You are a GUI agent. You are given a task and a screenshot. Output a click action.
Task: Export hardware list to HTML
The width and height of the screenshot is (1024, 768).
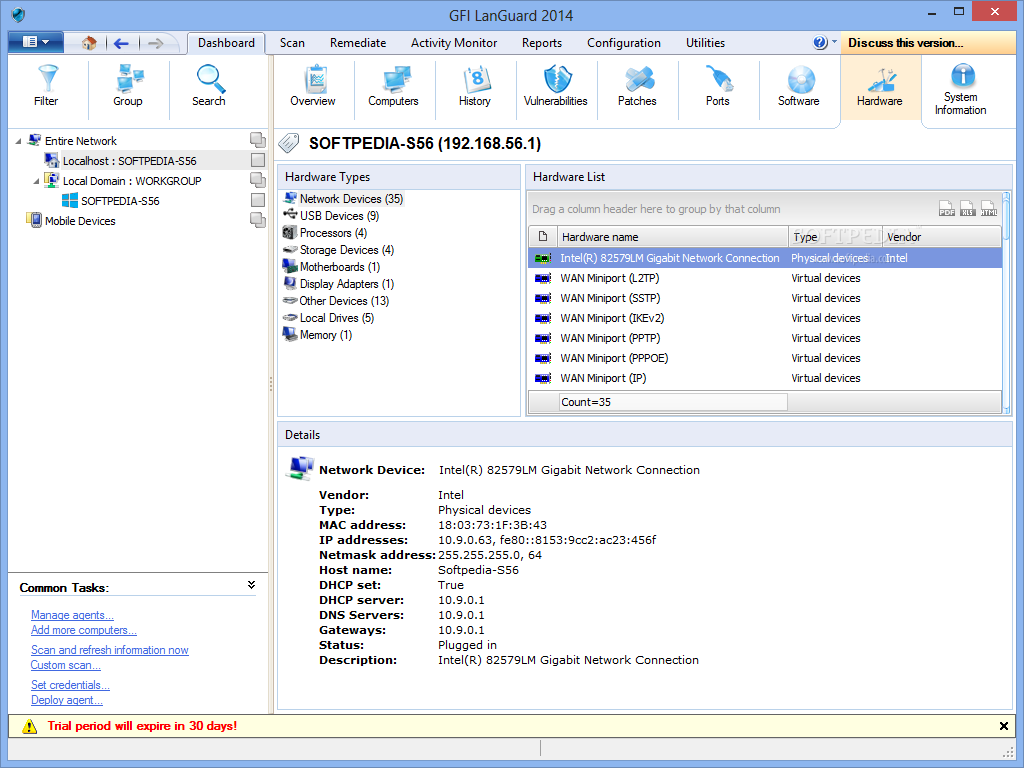989,208
